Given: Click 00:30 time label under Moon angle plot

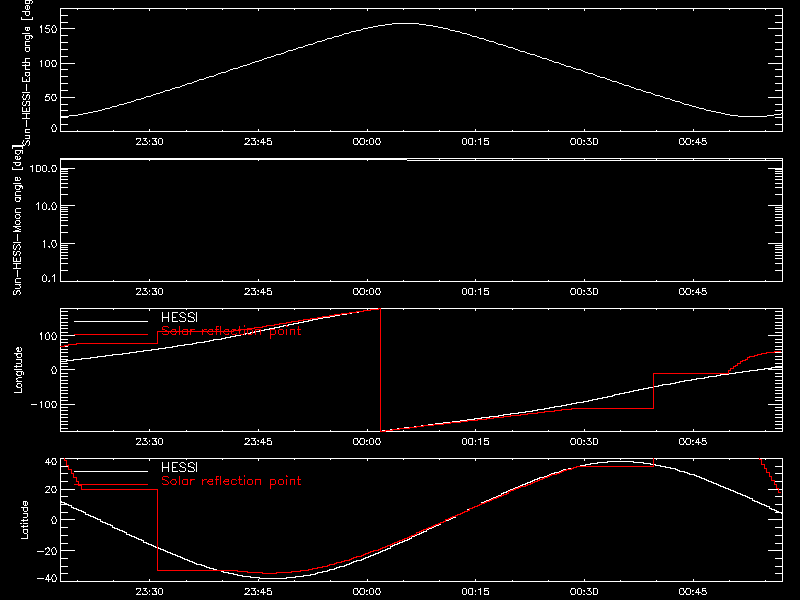Looking at the screenshot, I should click(584, 291).
